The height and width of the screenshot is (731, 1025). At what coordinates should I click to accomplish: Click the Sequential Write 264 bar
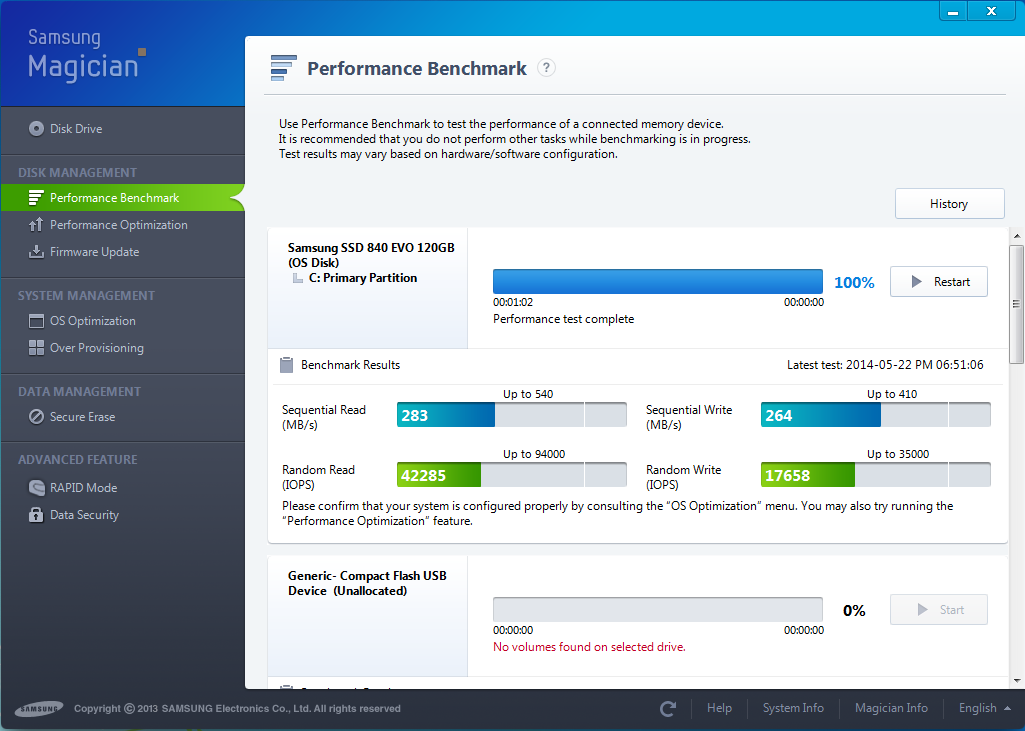point(876,415)
